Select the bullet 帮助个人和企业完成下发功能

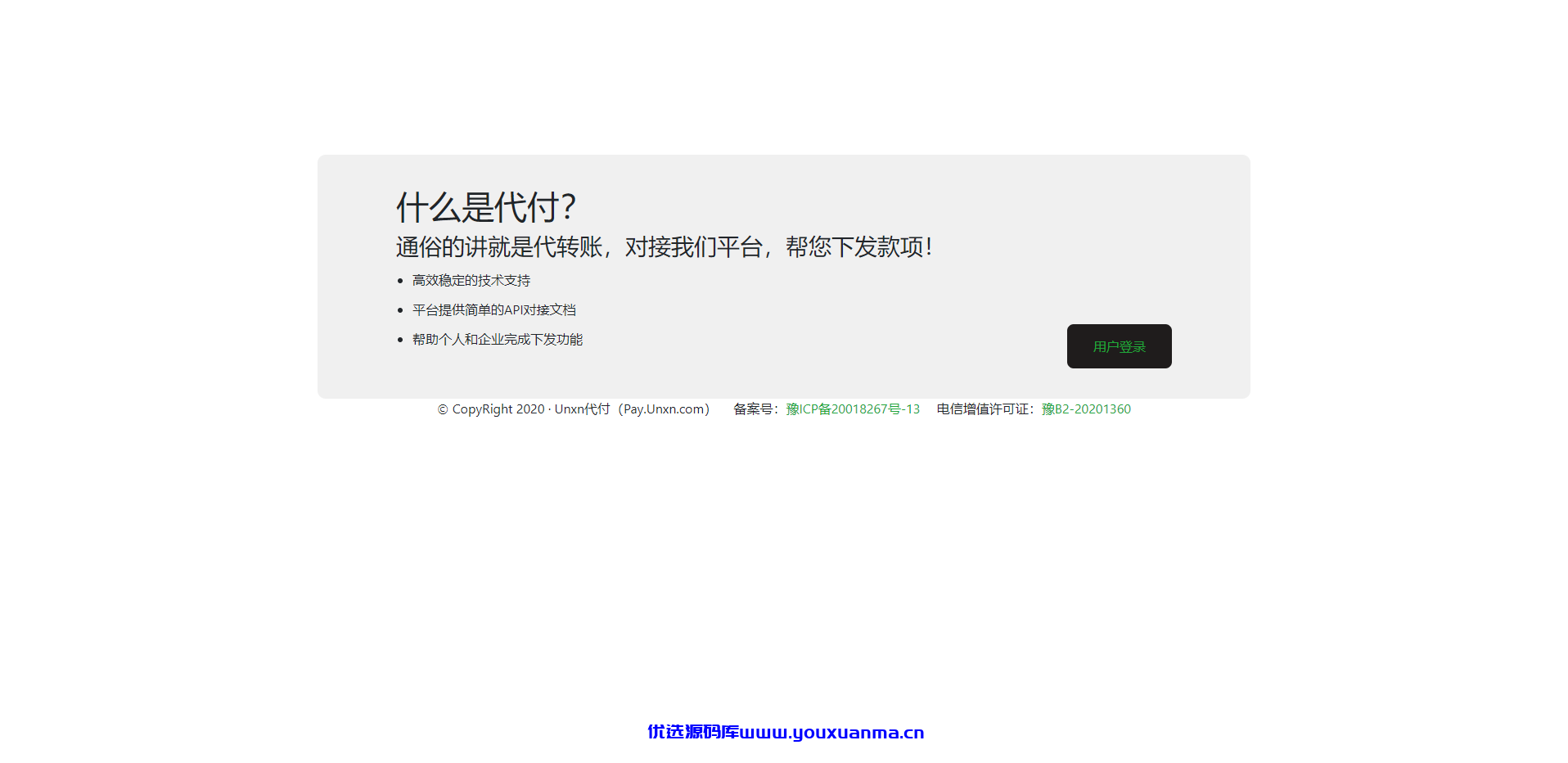pos(498,340)
